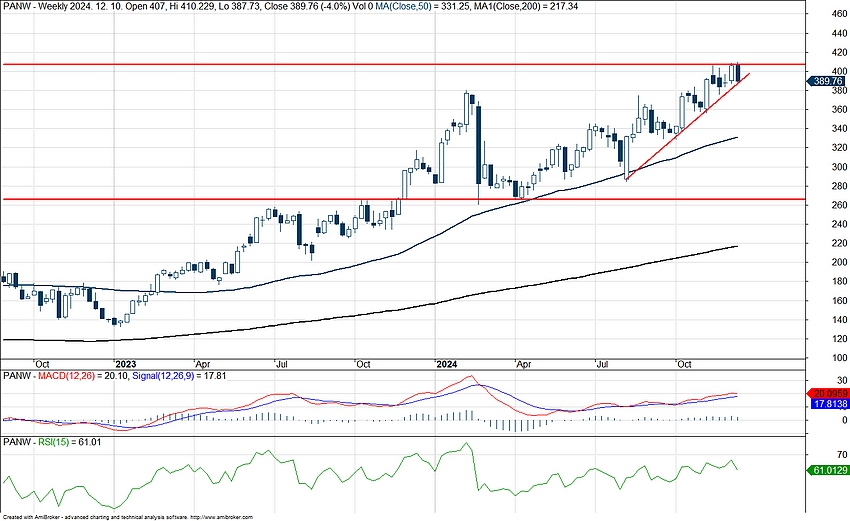850x521 pixels.
Task: Click the blue 17.8138 signal value tag
Action: [828, 404]
